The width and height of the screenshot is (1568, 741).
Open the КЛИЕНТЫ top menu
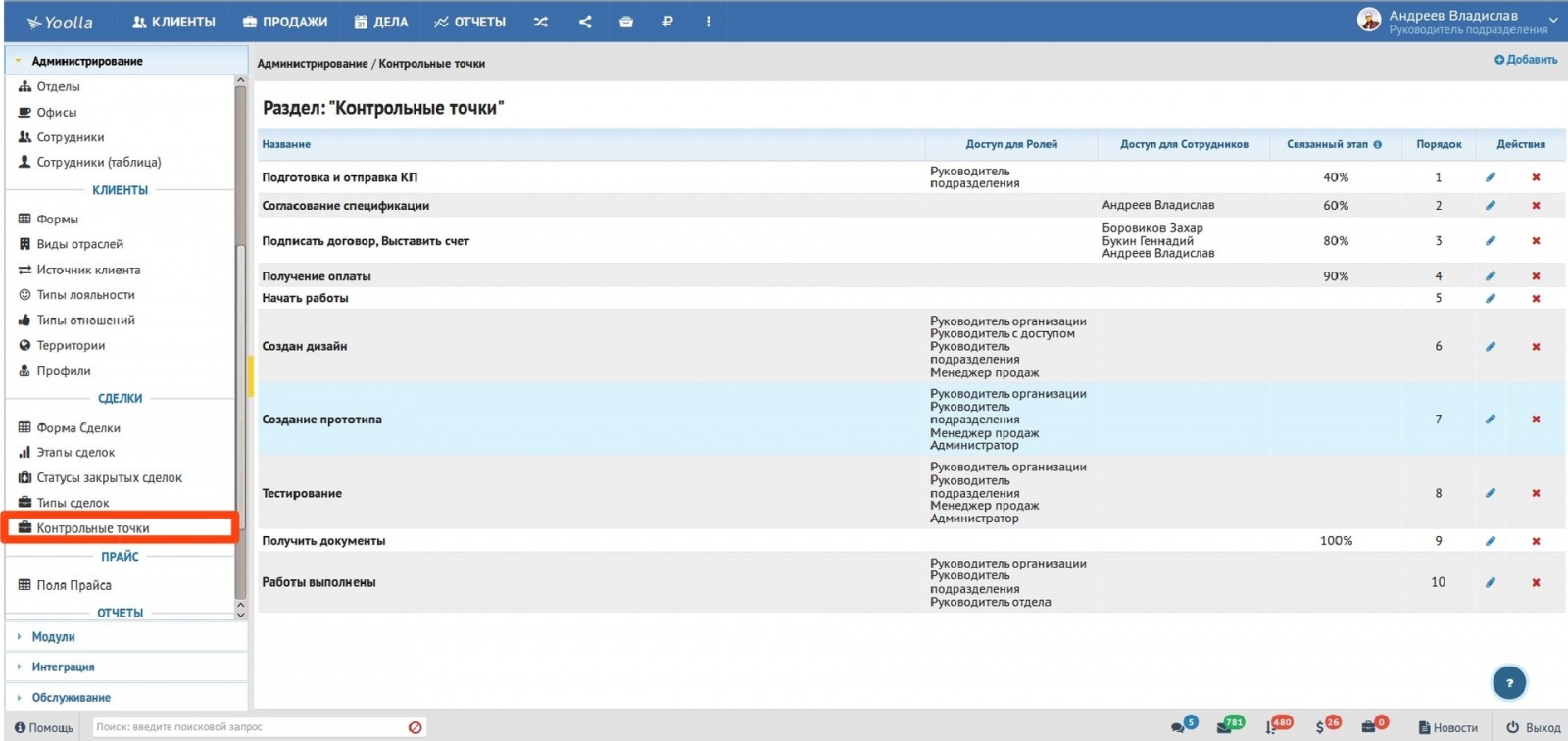[x=173, y=22]
